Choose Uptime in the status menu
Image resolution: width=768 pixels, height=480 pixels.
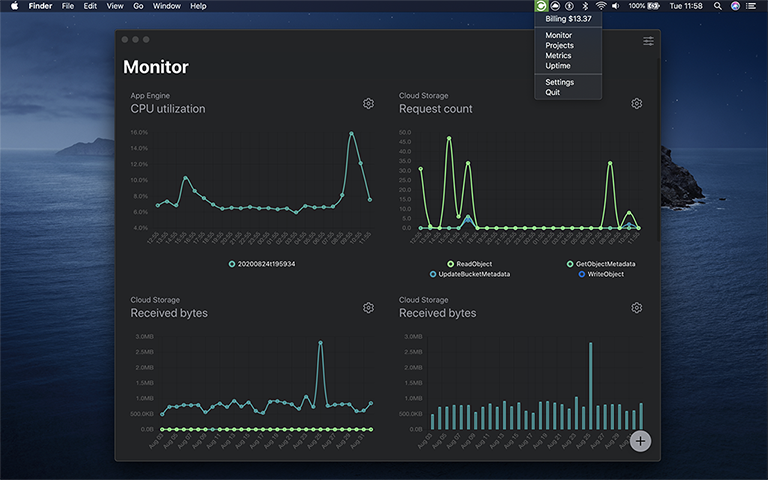click(x=558, y=66)
